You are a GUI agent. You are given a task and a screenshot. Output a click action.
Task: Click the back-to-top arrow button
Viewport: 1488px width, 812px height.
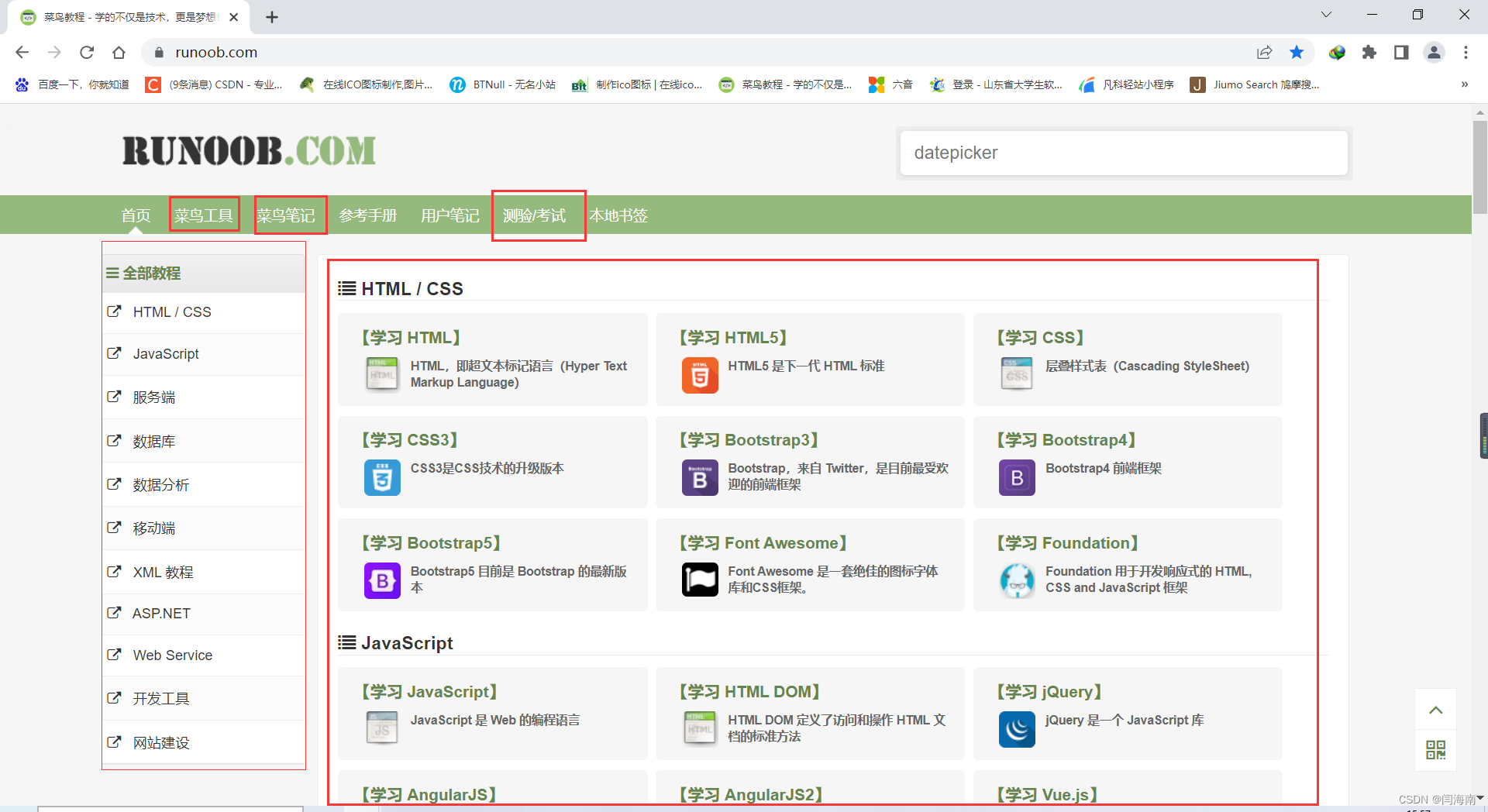(x=1435, y=710)
